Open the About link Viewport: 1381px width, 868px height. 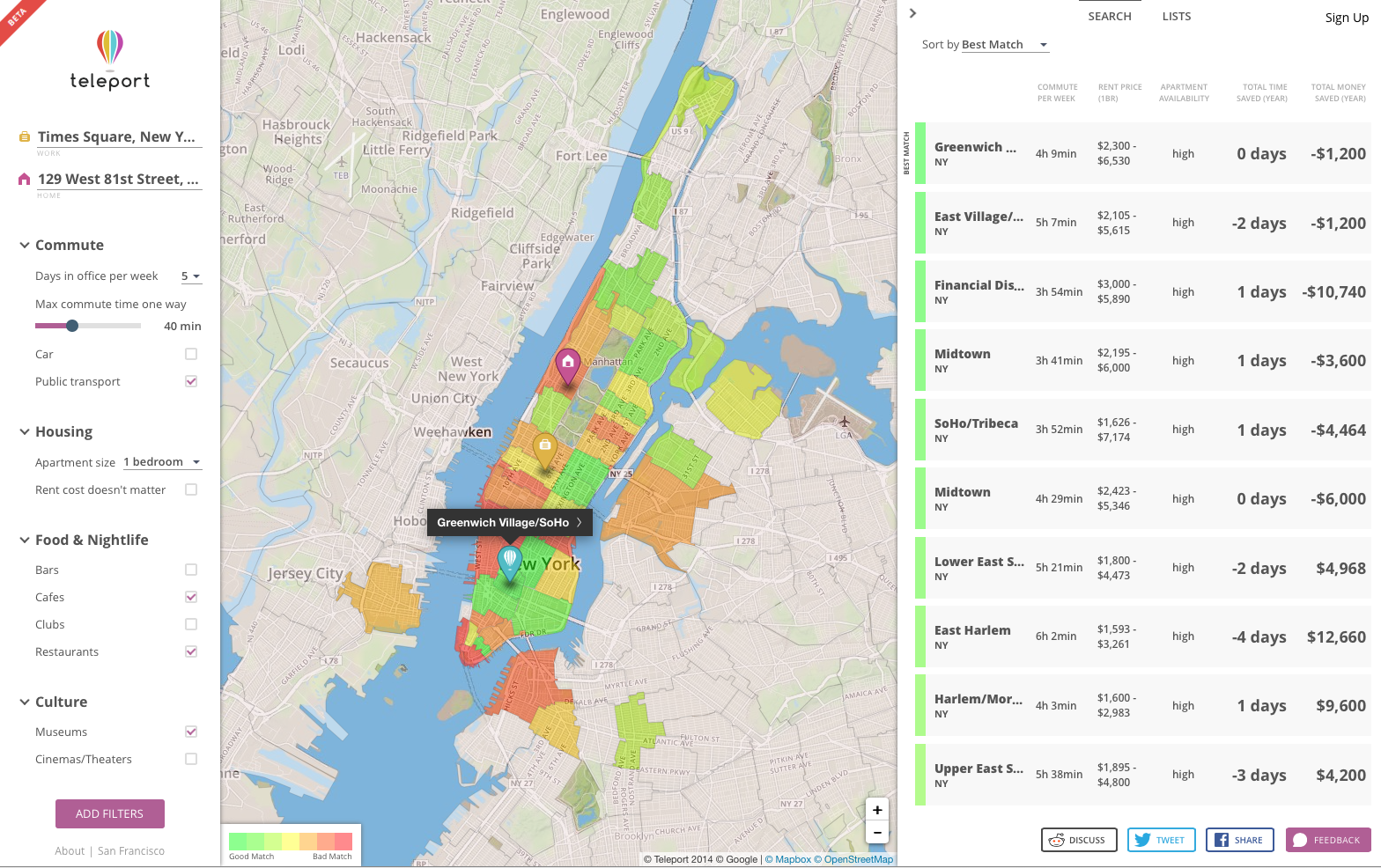pos(70,851)
